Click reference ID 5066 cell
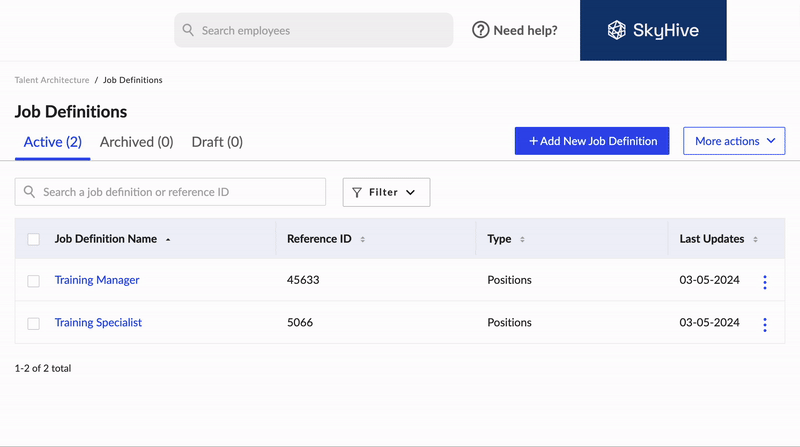800x447 pixels. tap(300, 322)
